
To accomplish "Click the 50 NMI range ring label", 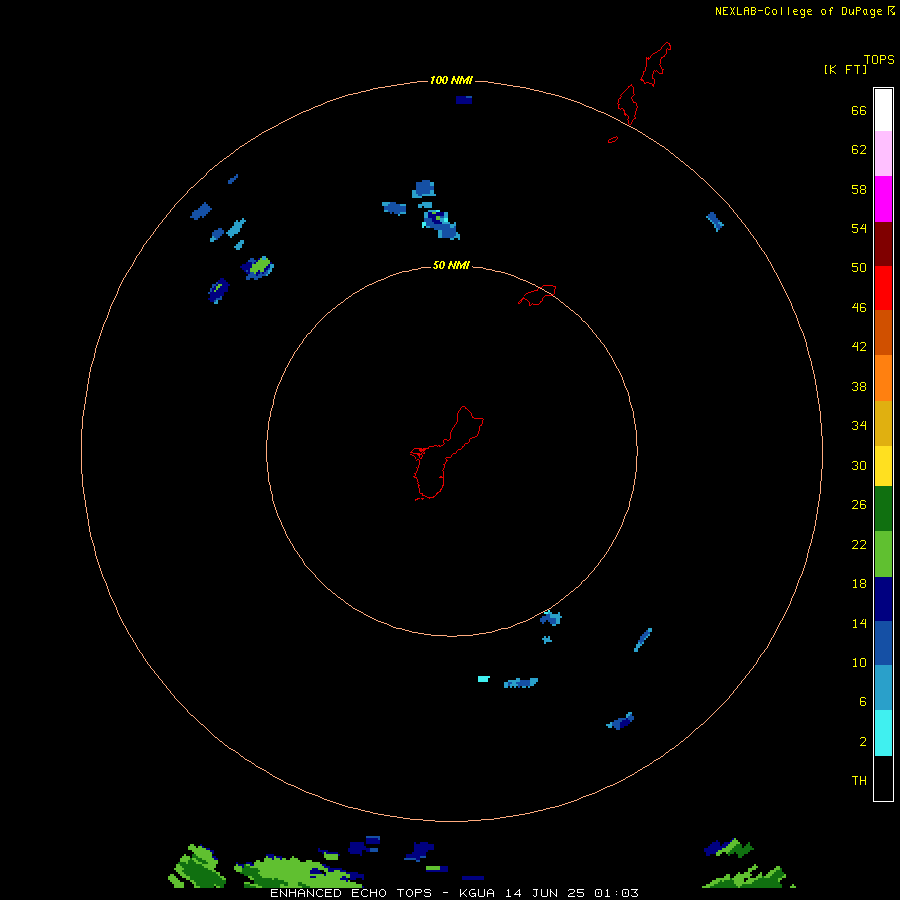I will tap(451, 265).
